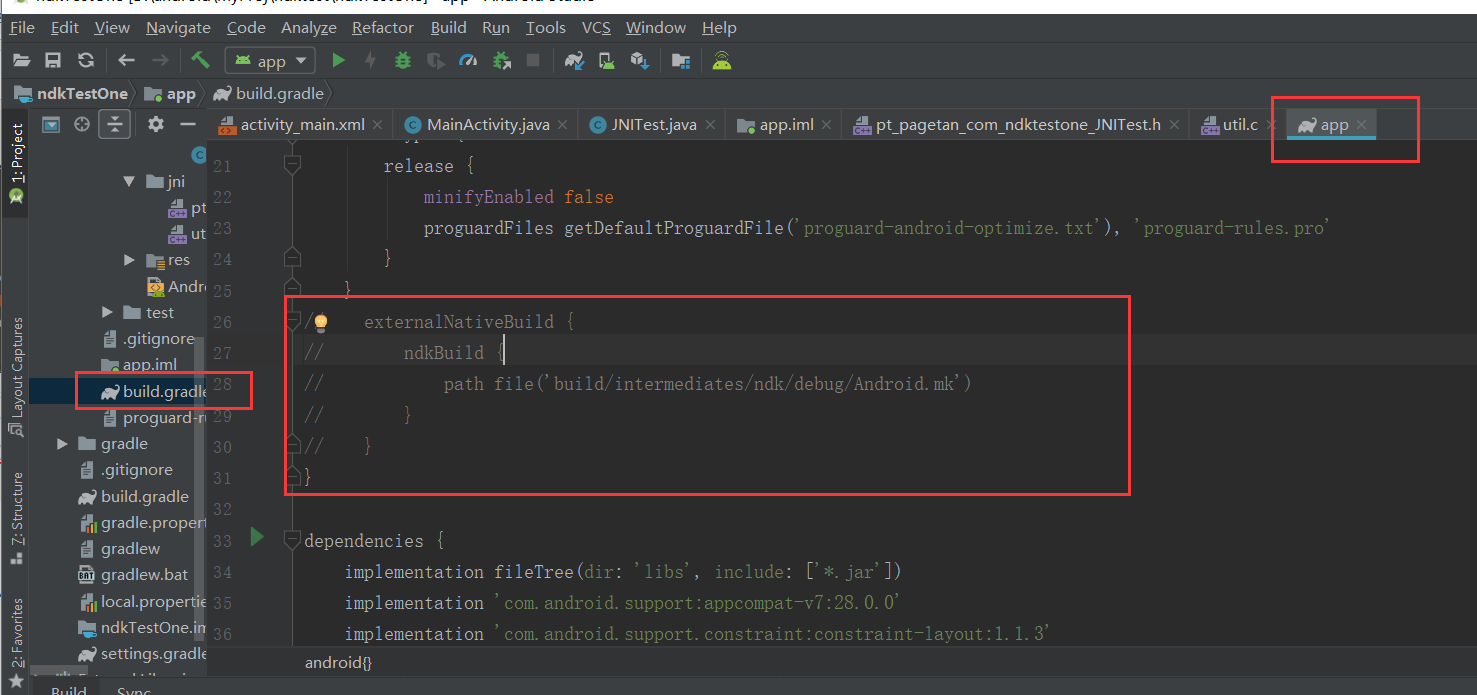The width and height of the screenshot is (1477, 695).
Task: Run dependencies block via gutter play arrow
Action: 257,537
